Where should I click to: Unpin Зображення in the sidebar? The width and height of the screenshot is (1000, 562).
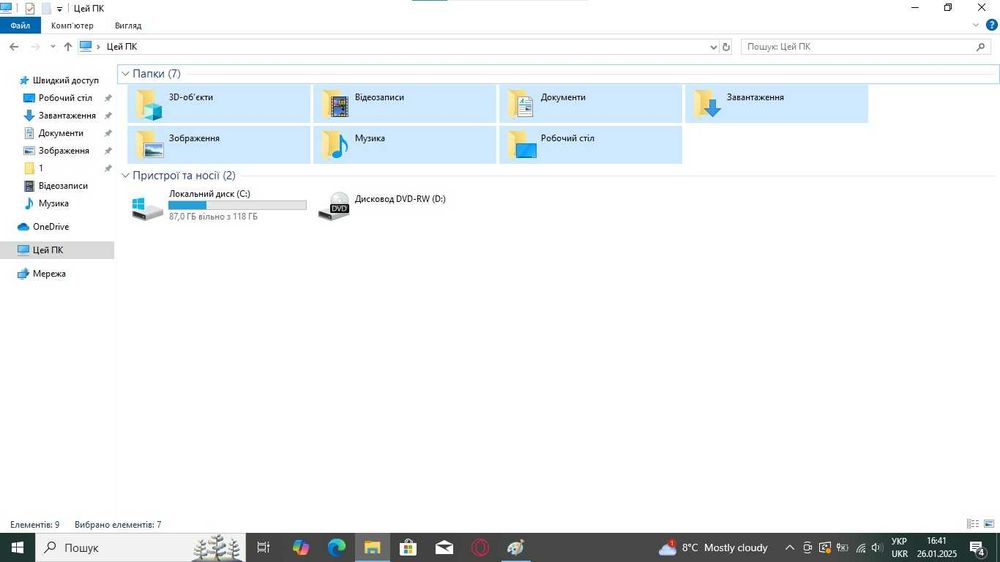click(x=108, y=151)
